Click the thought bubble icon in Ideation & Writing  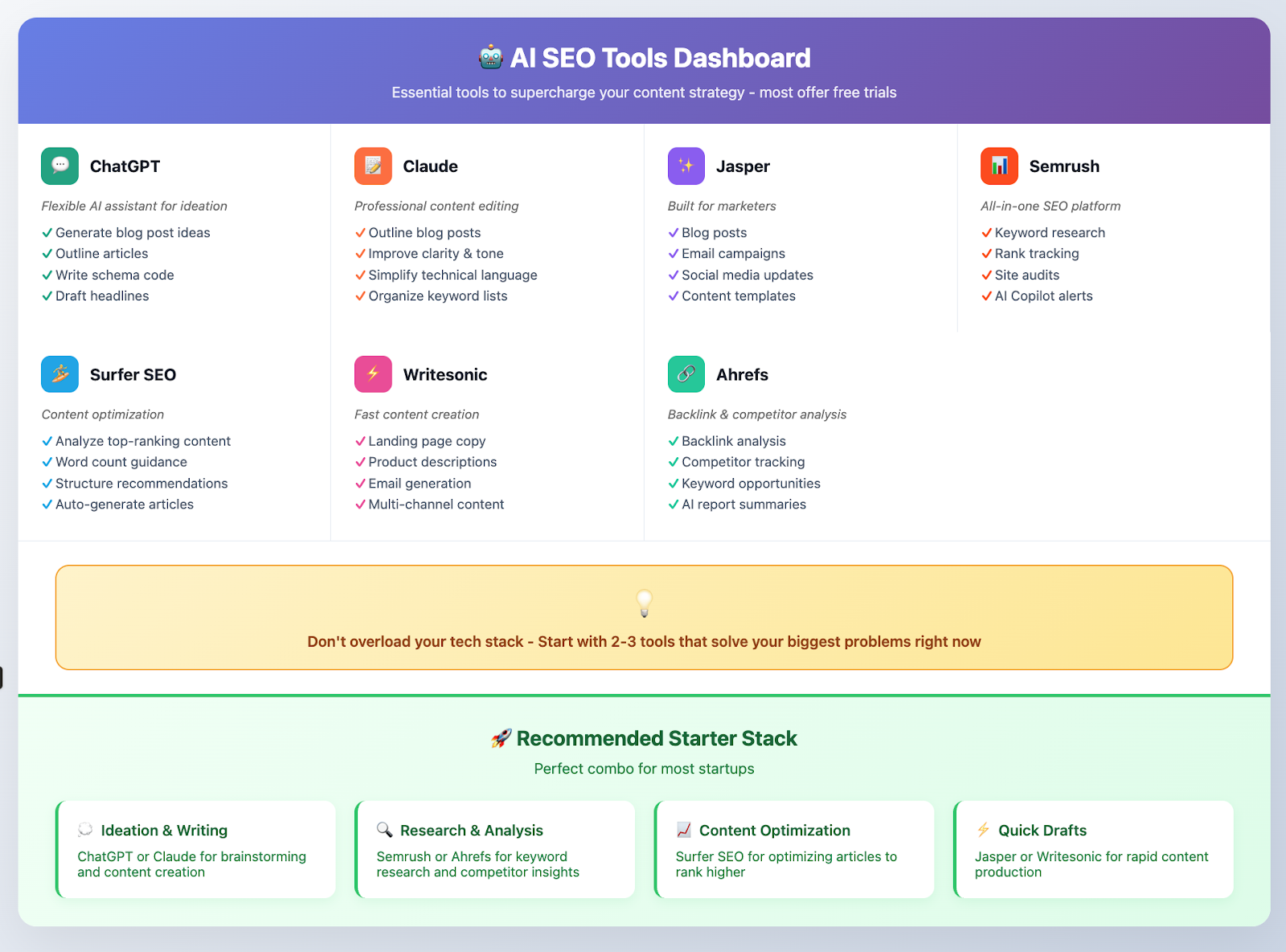click(x=85, y=830)
